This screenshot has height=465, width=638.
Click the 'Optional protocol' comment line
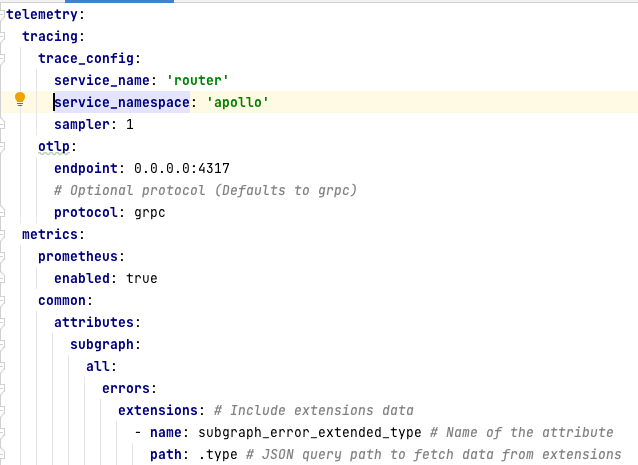pyautogui.click(x=205, y=190)
